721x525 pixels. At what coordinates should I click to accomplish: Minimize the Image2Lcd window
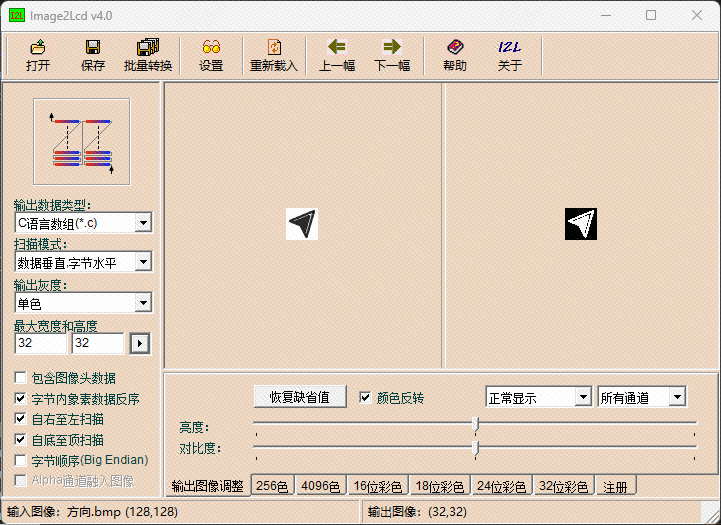(x=606, y=15)
